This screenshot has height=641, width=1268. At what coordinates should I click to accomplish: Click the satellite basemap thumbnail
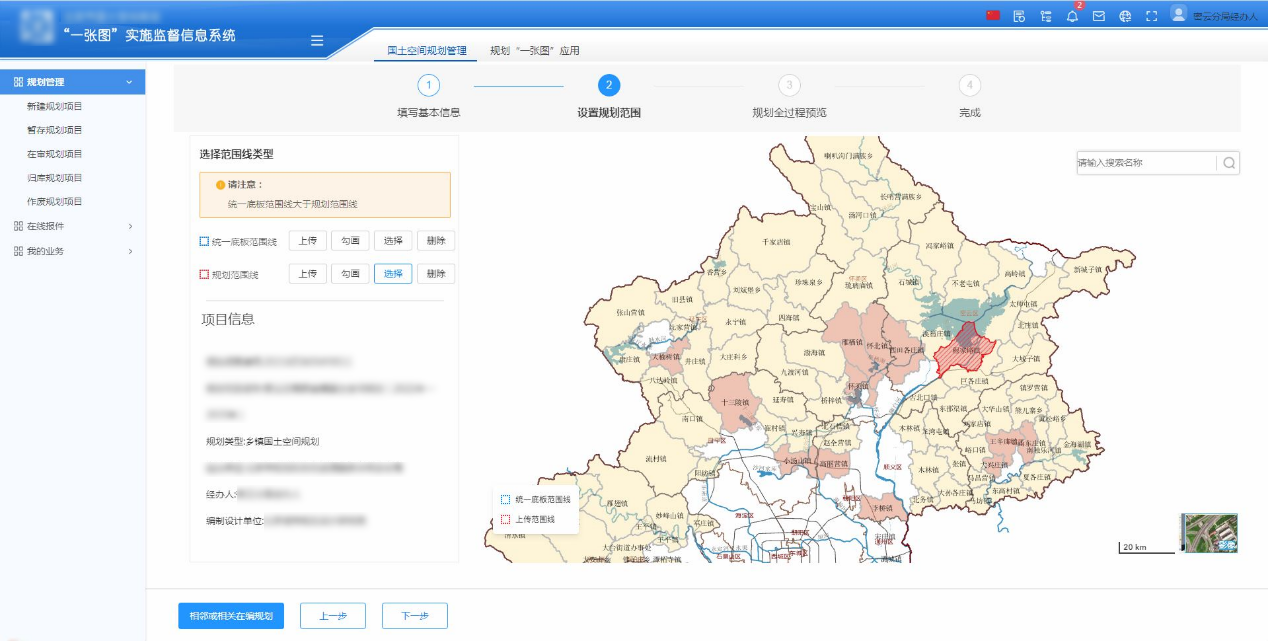click(1209, 533)
